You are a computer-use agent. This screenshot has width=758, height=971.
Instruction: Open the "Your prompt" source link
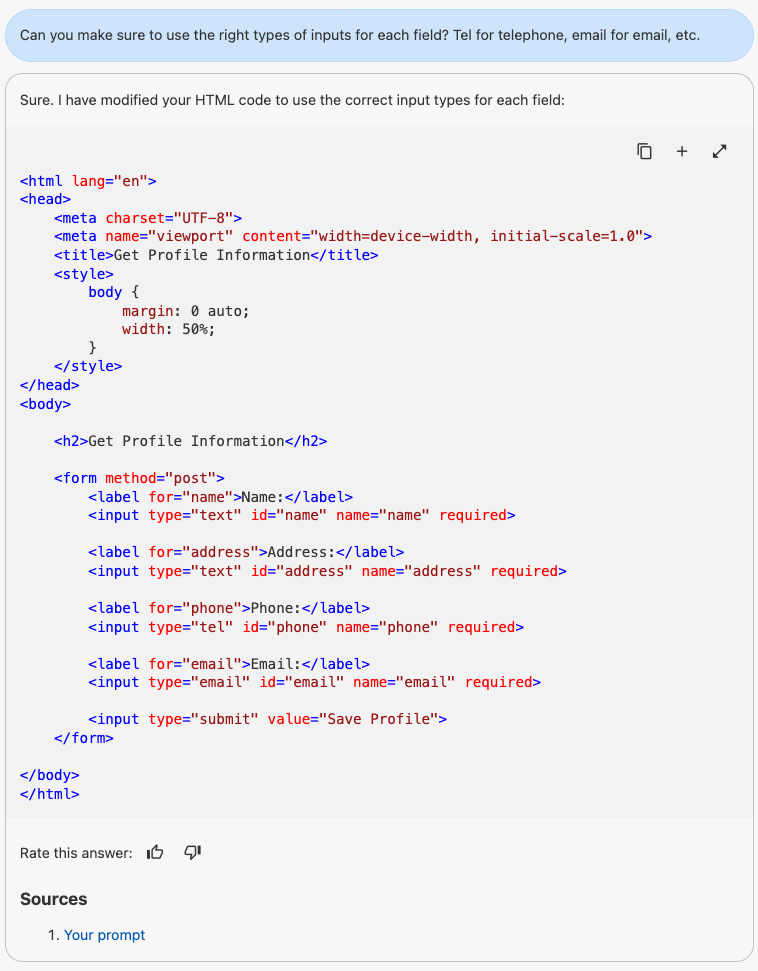(104, 935)
